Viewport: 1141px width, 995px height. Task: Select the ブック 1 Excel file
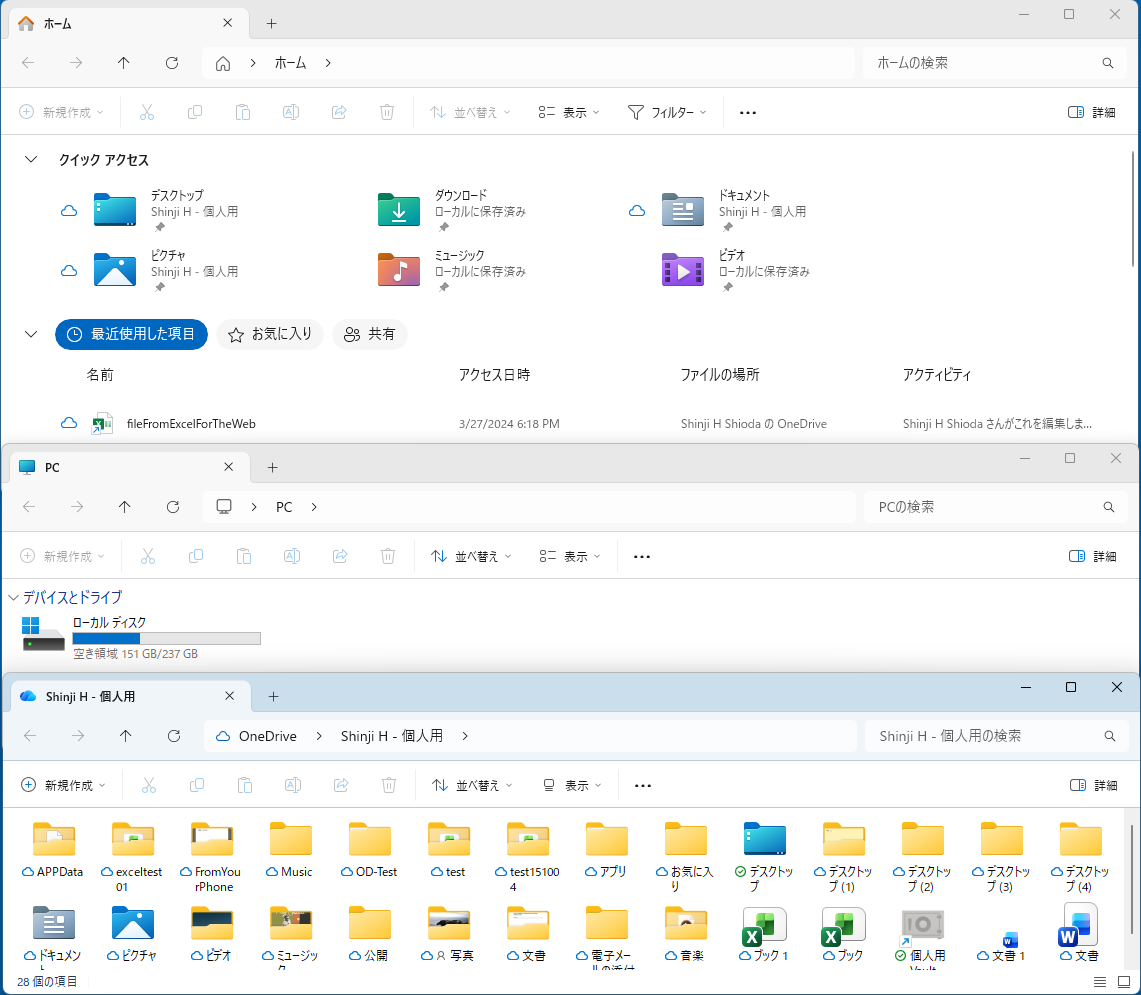[x=764, y=928]
